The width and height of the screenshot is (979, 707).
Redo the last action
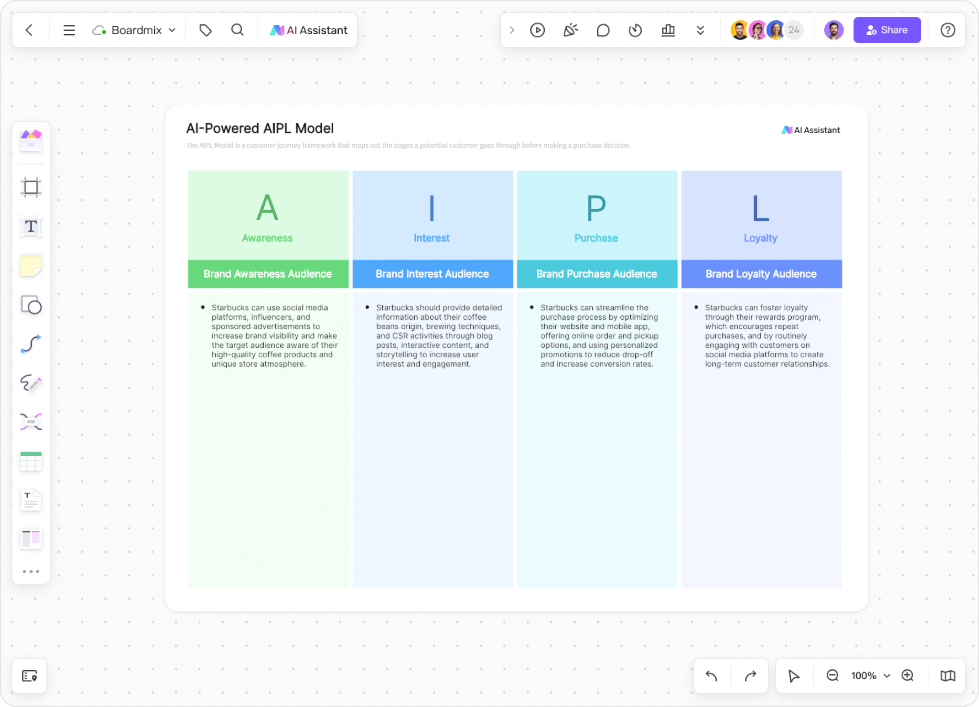pos(750,676)
